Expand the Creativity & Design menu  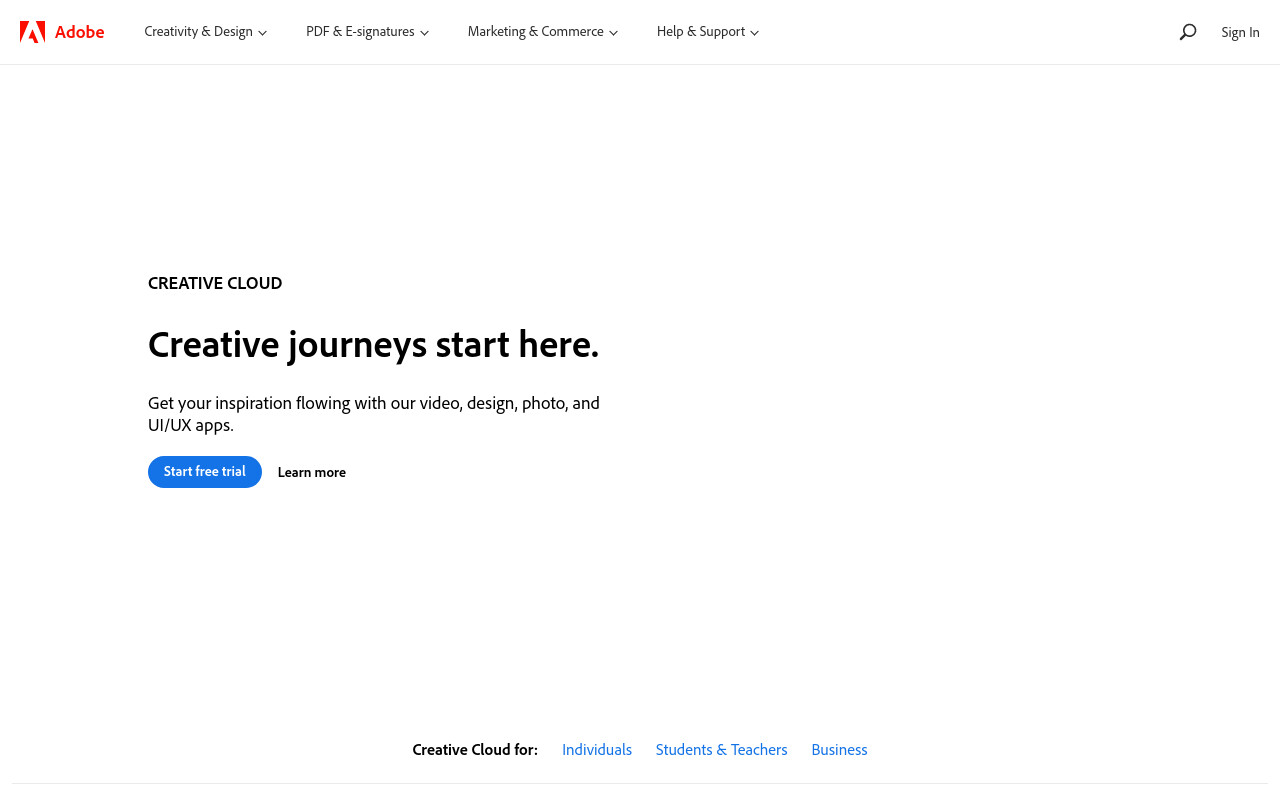206,32
